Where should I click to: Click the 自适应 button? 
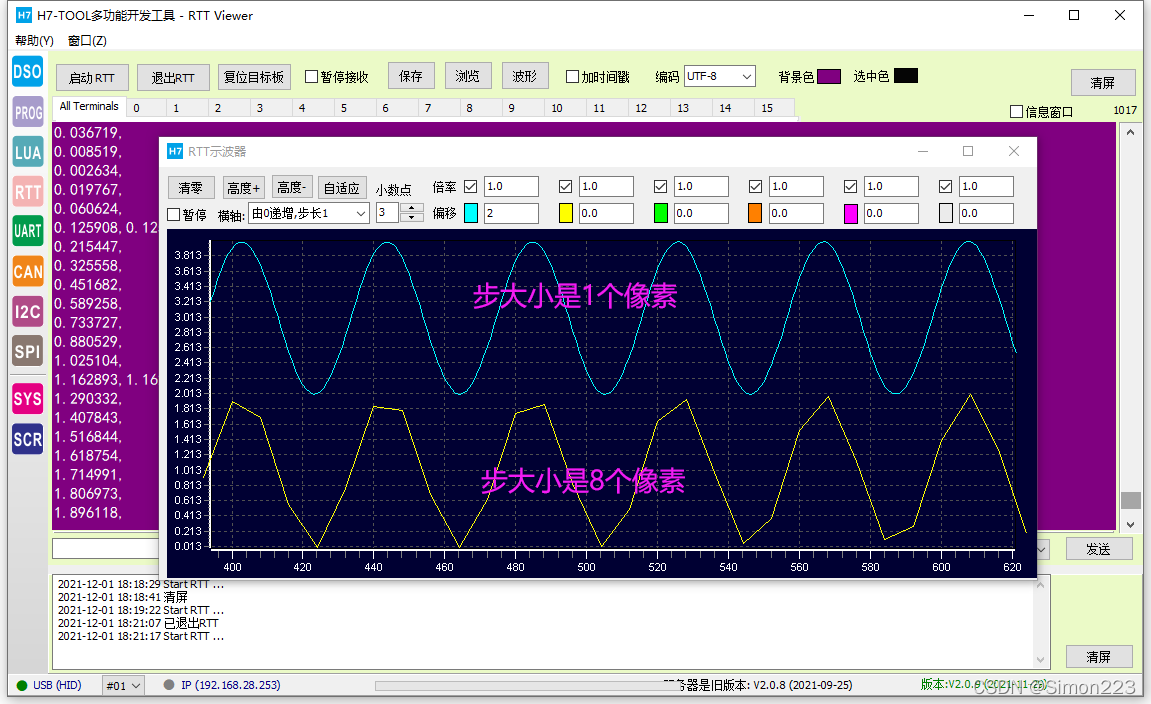(342, 188)
